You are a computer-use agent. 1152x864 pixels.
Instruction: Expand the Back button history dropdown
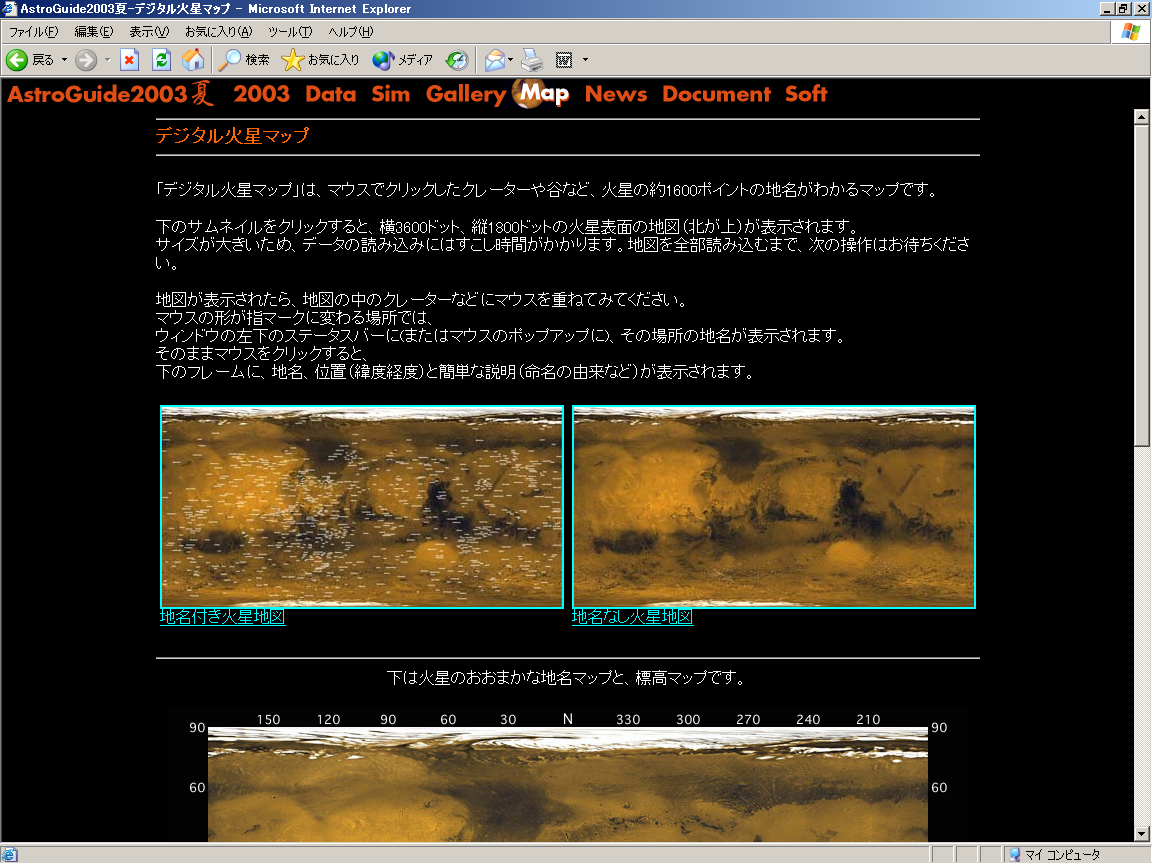pos(65,60)
